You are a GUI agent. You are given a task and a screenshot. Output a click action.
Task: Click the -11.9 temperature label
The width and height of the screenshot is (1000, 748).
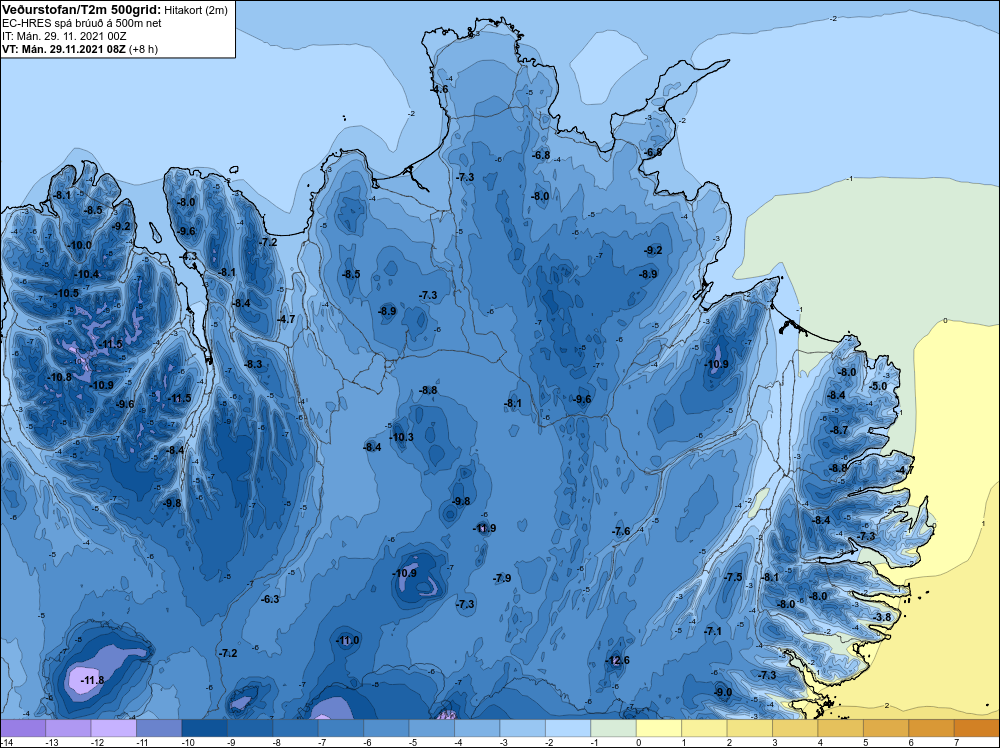[x=485, y=528]
